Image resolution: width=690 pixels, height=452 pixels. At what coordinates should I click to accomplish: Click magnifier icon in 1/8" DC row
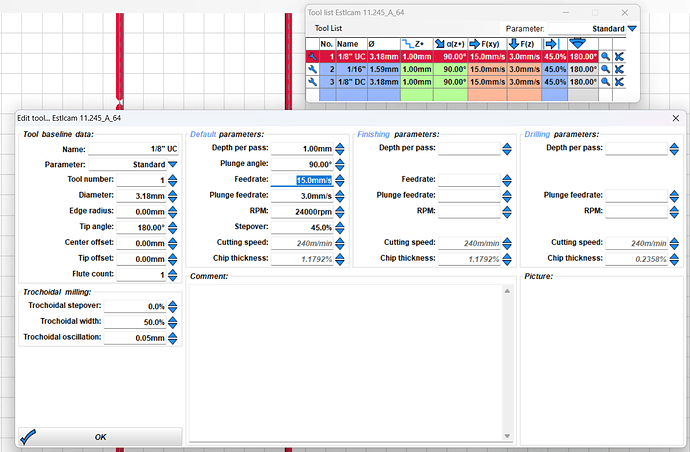[606, 82]
